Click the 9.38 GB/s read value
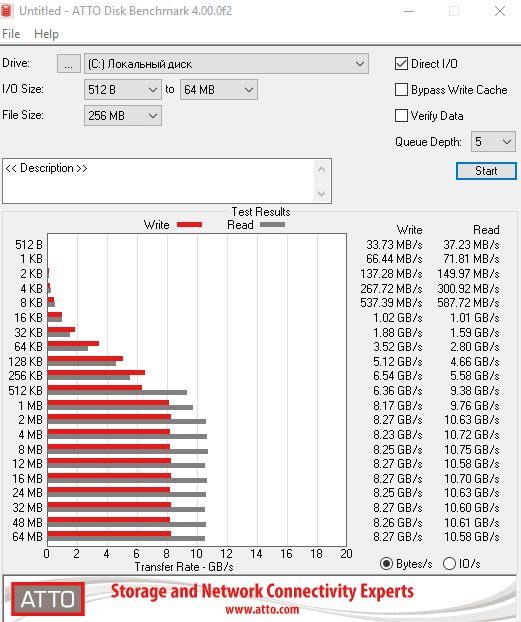This screenshot has width=521, height=622. click(475, 391)
